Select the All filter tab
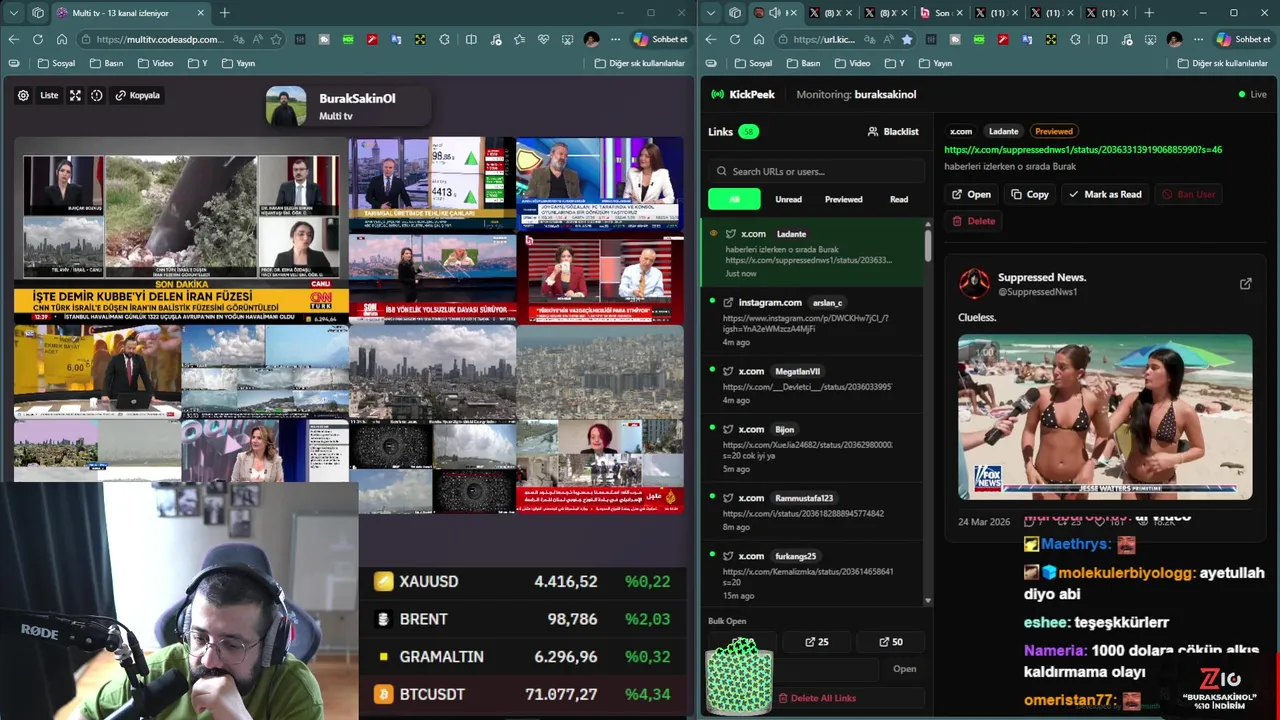1280x720 pixels. tap(734, 199)
